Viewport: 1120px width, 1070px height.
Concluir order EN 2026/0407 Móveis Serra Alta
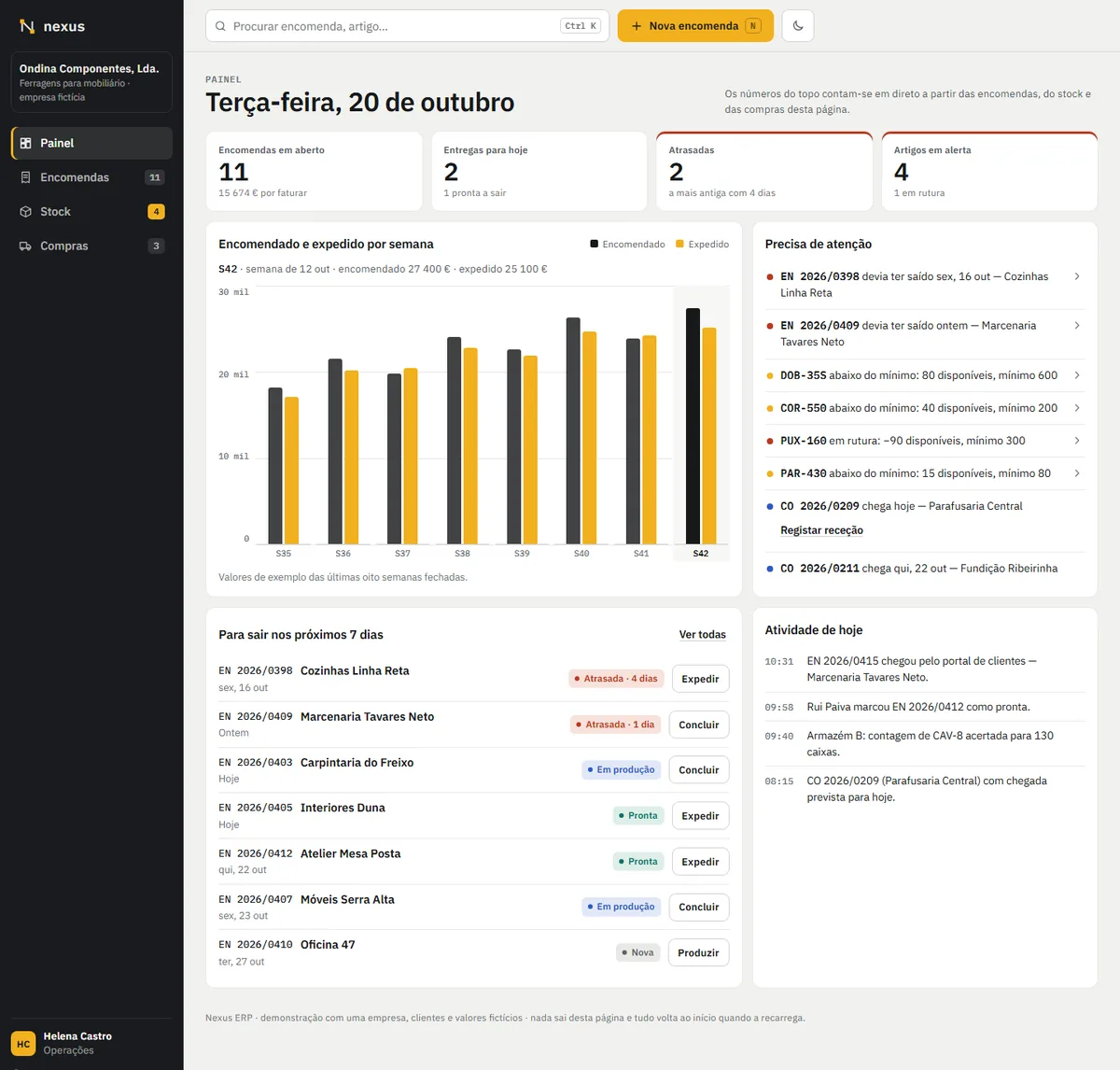tap(699, 908)
